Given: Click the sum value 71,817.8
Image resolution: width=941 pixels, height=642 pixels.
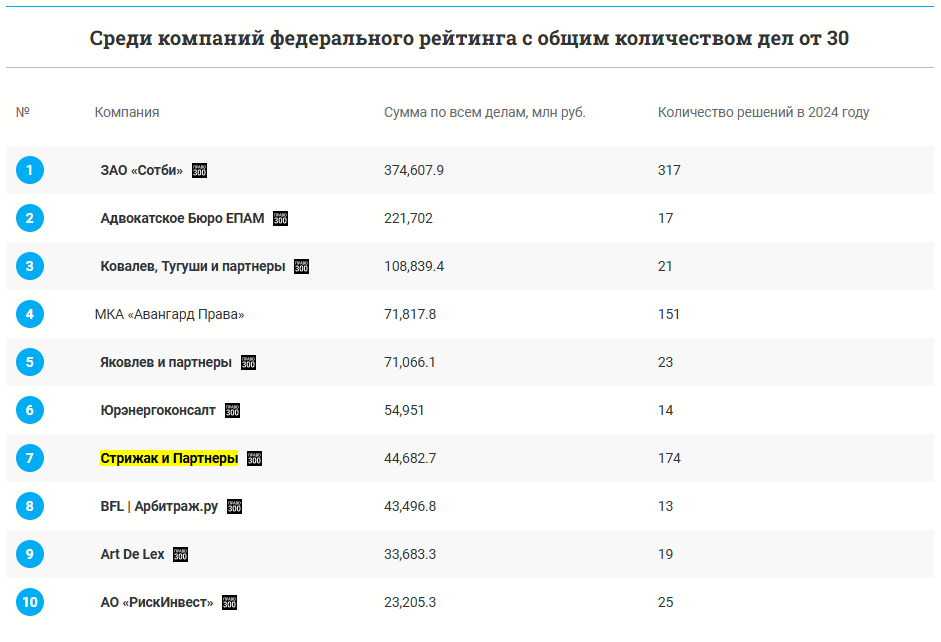Looking at the screenshot, I should pyautogui.click(x=410, y=314).
